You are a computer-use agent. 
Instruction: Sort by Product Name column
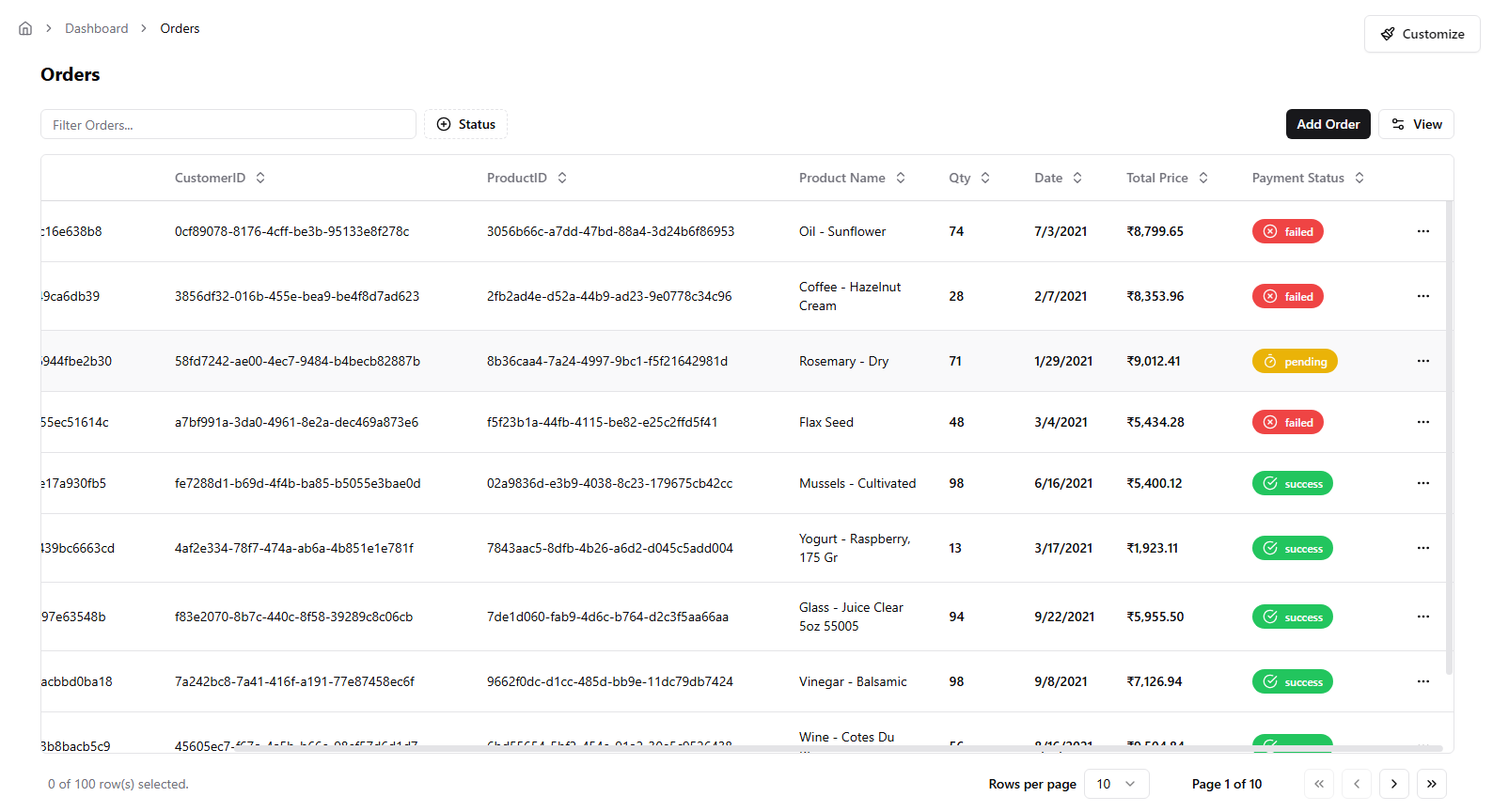[852, 178]
